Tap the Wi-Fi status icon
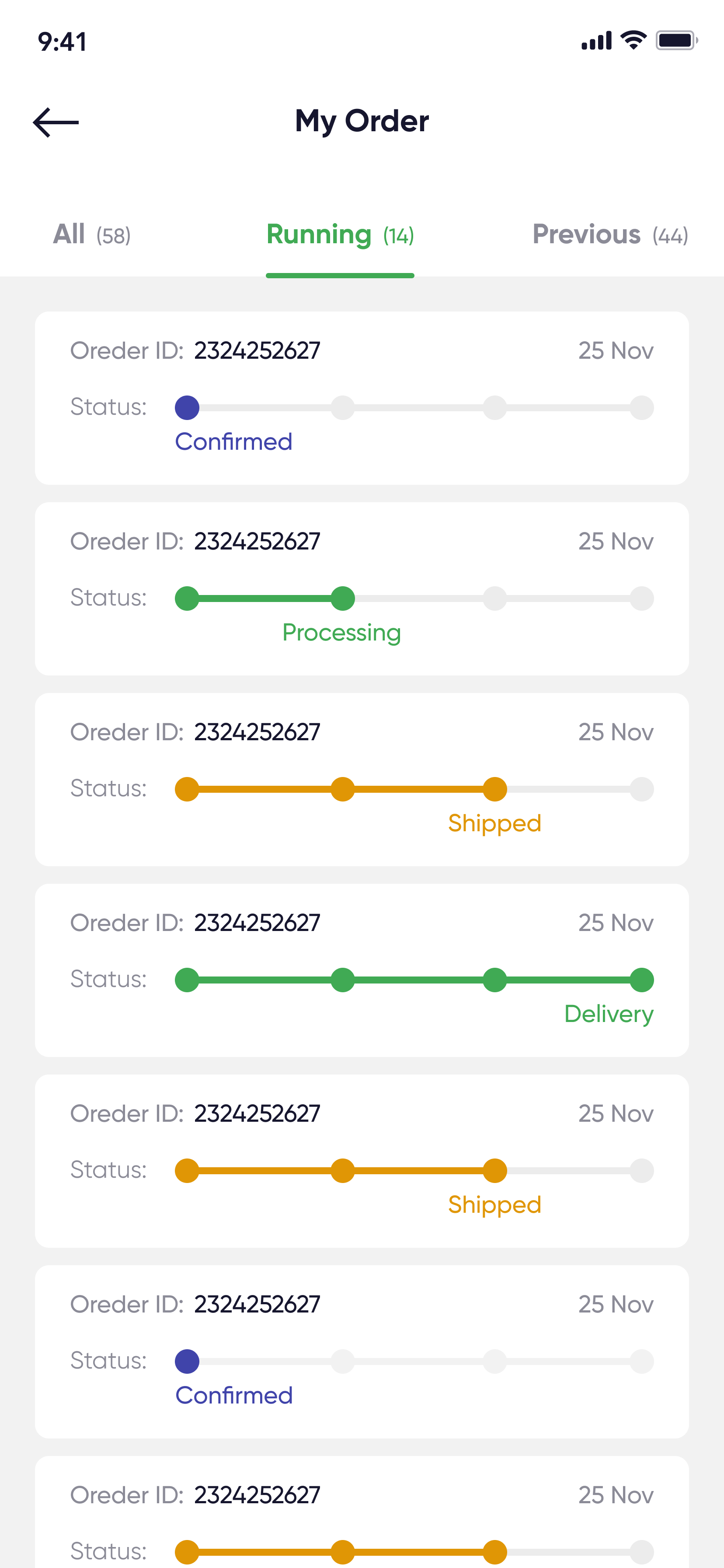Viewport: 724px width, 1568px height. [633, 40]
